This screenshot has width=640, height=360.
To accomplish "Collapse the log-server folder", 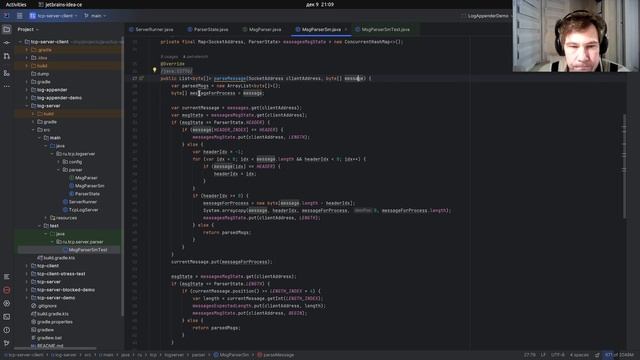I will pyautogui.click(x=27, y=106).
